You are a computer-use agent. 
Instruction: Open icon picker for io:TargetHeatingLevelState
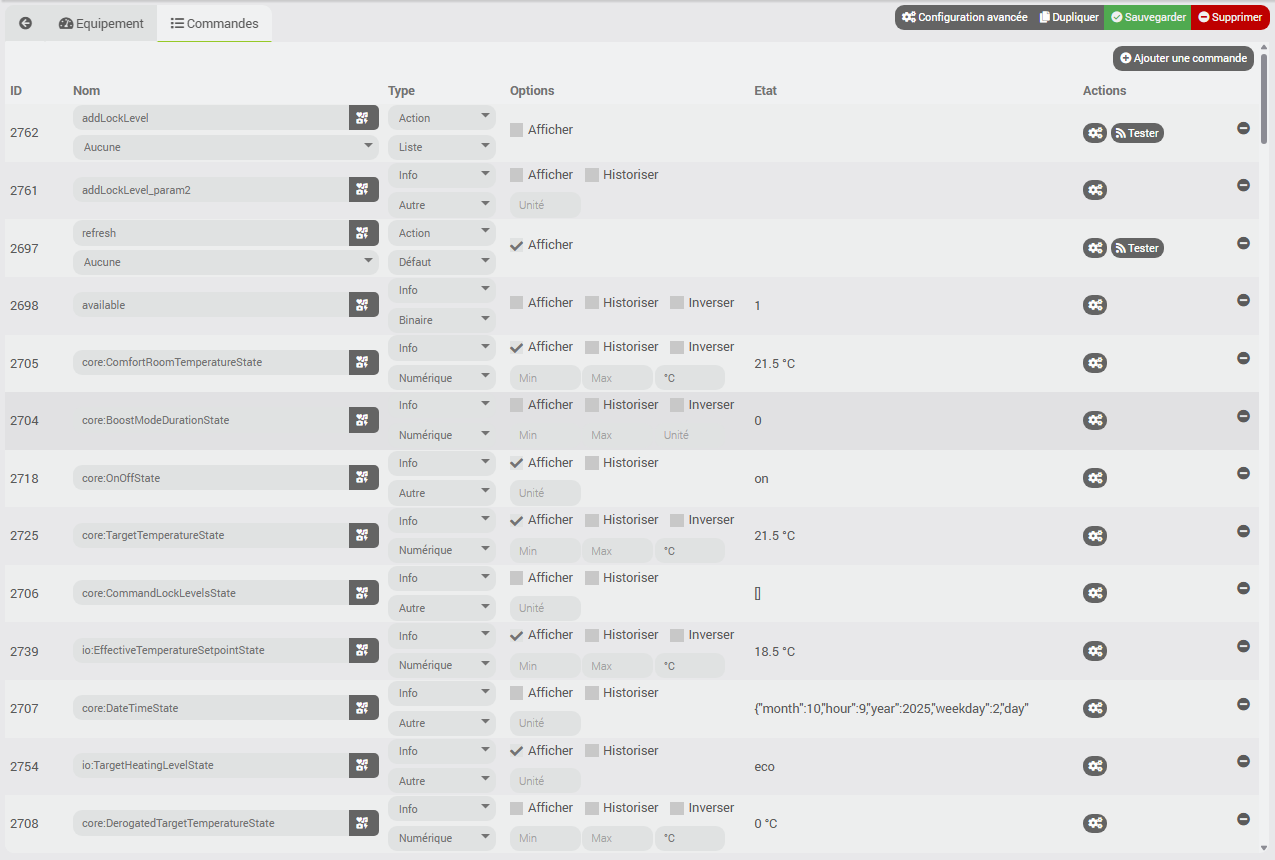click(364, 765)
